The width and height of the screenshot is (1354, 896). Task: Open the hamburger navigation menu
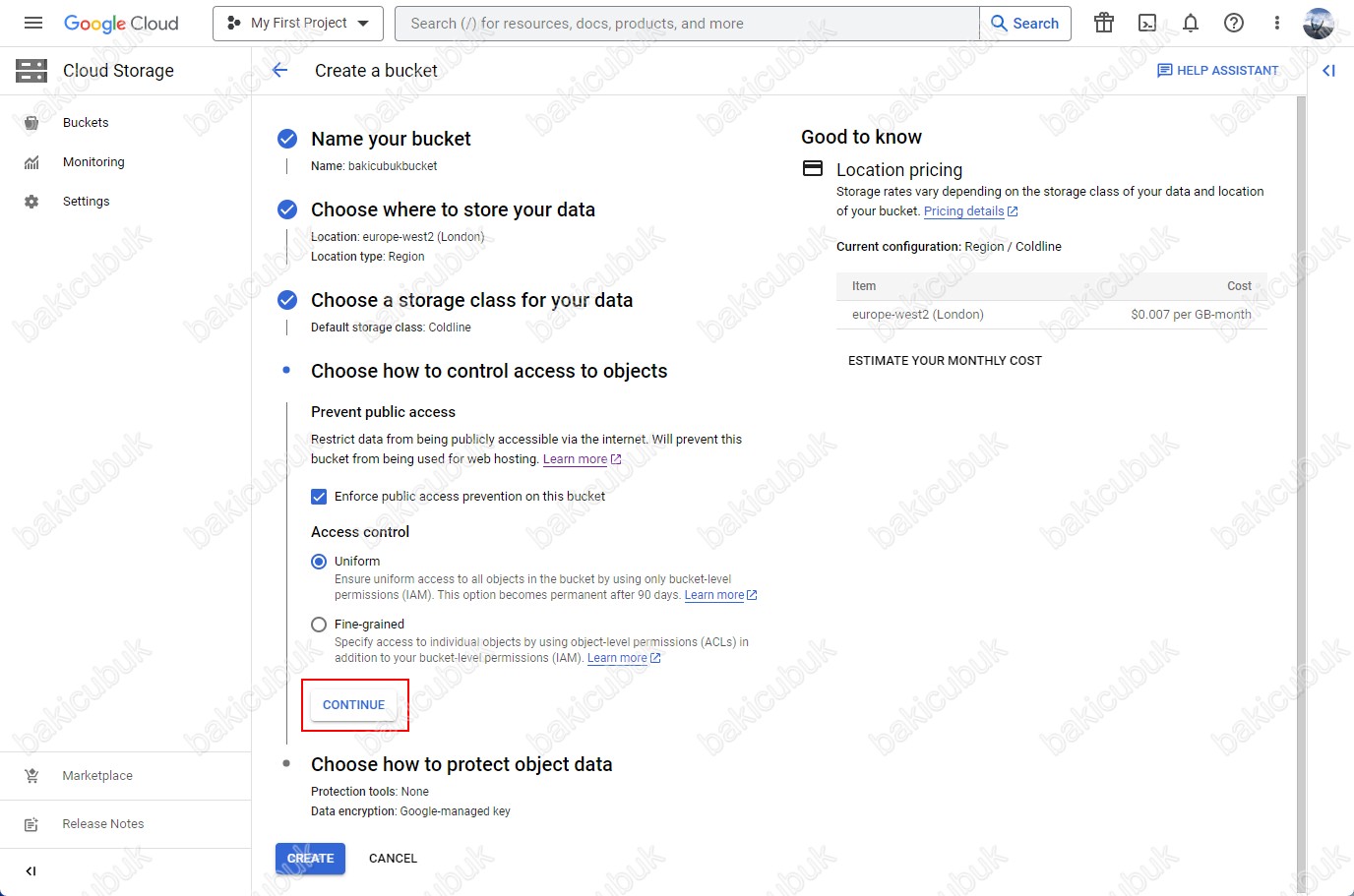[x=33, y=23]
